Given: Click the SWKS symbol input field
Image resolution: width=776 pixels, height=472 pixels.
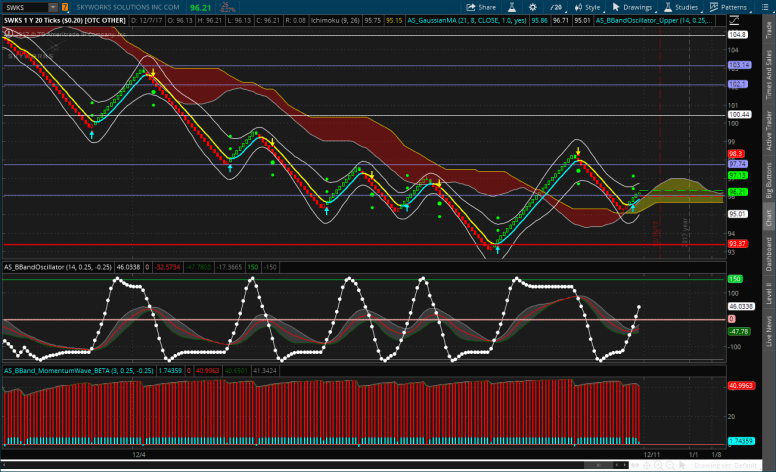Looking at the screenshot, I should [x=20, y=6].
